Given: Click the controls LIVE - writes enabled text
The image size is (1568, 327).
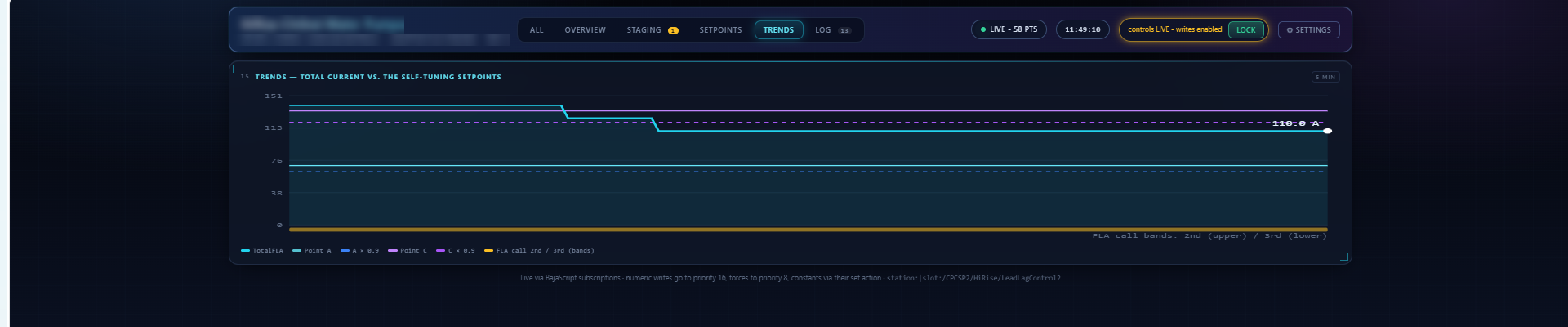Looking at the screenshot, I should pos(1174,29).
